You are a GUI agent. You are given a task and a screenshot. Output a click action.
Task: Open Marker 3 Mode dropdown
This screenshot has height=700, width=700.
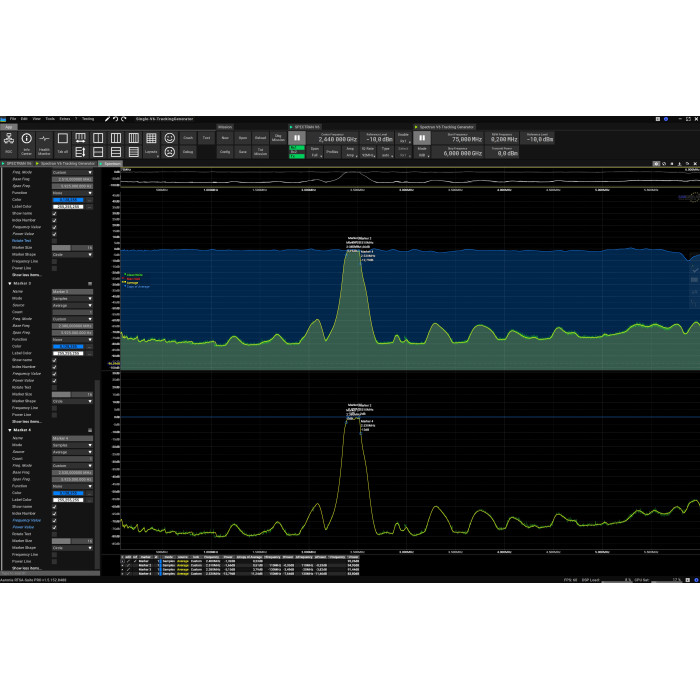click(x=72, y=298)
